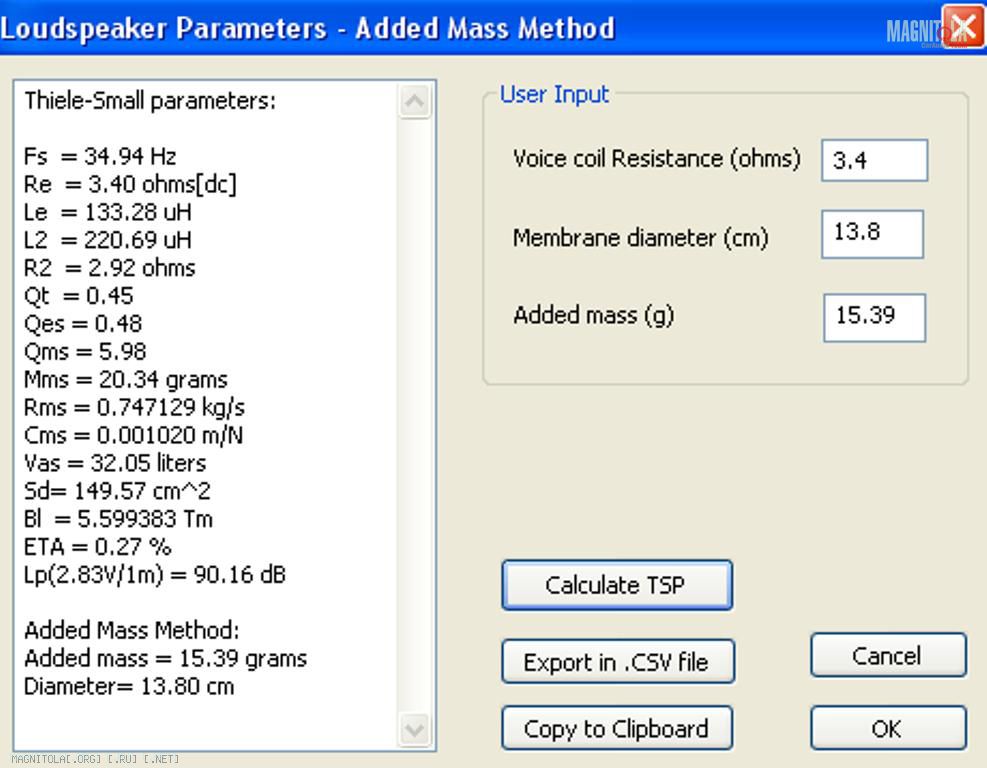Image resolution: width=987 pixels, height=768 pixels.
Task: Click the Copy to Clipboard button
Action: click(617, 729)
